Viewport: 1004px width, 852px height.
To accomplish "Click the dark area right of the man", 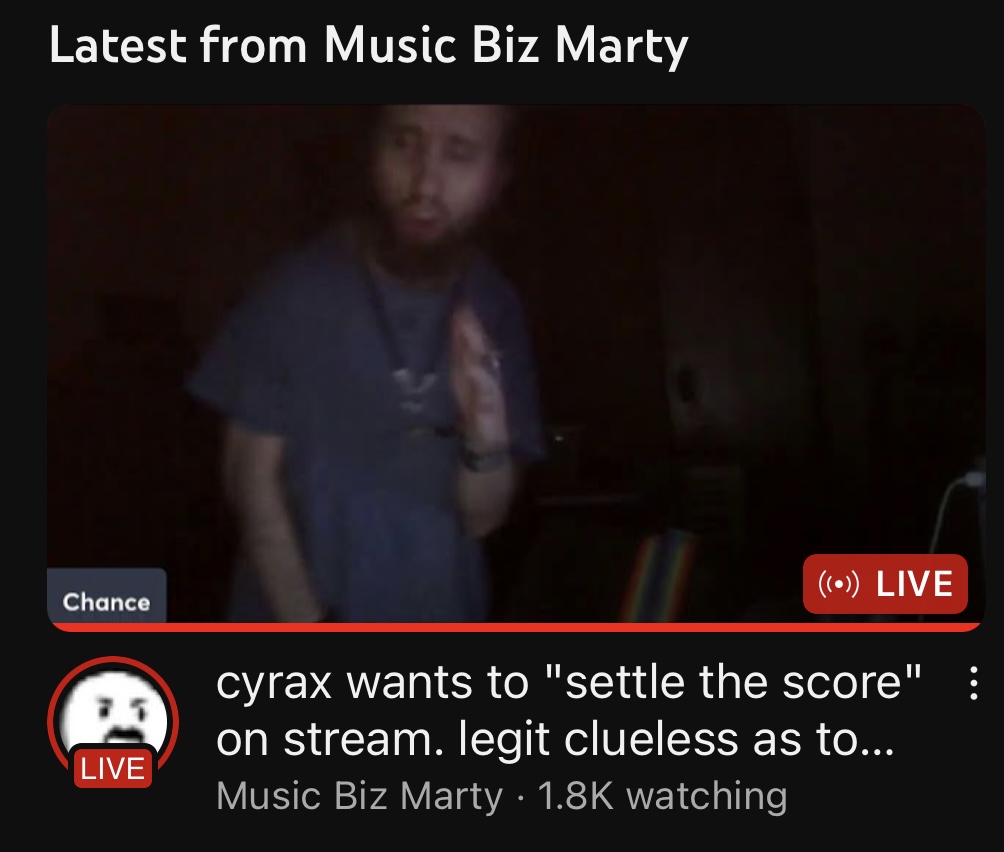I will (736, 320).
